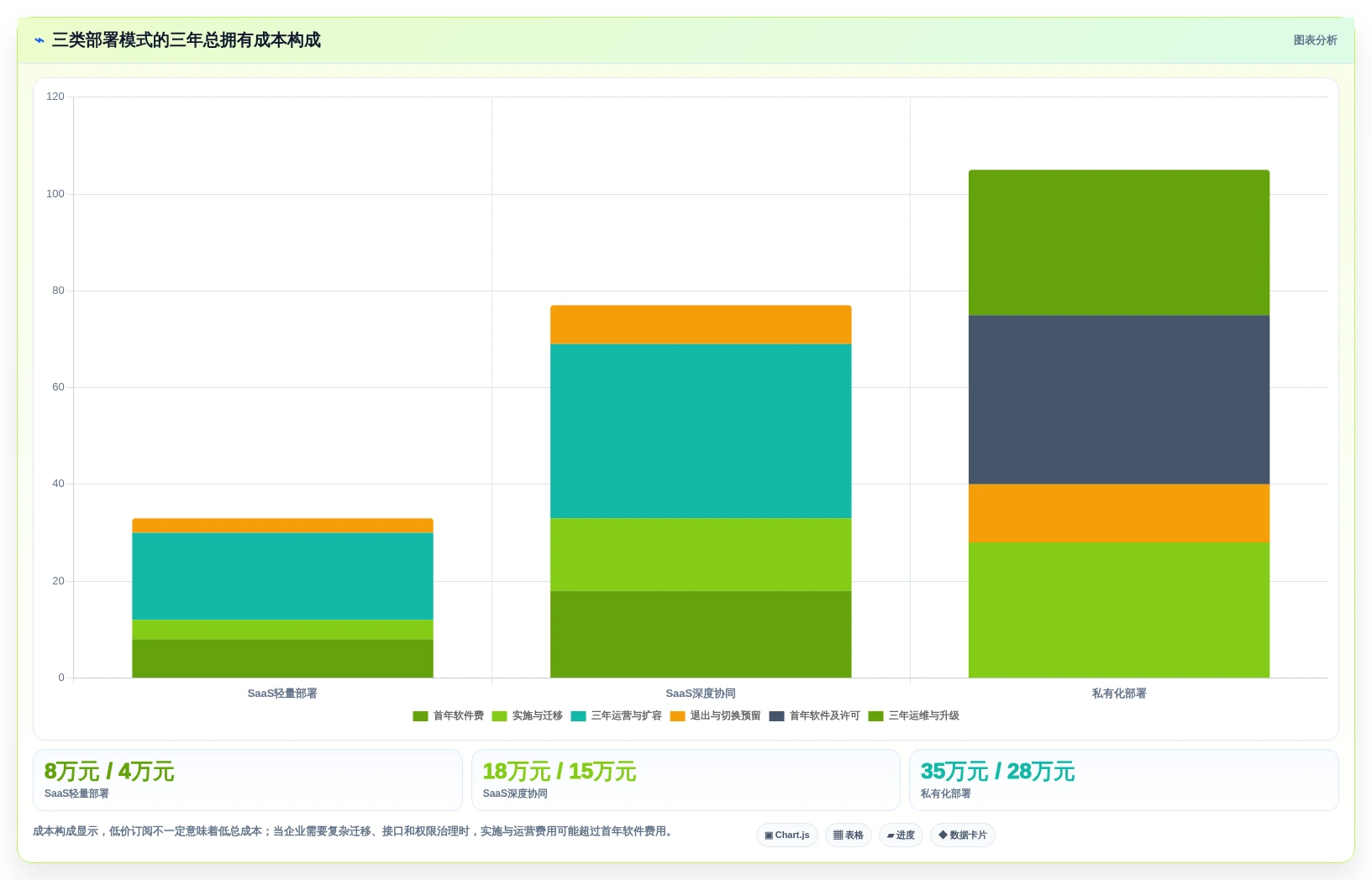The width and height of the screenshot is (1372, 880).
Task: Click the dark green bottom segment of SaaS轻量部署 bar
Action: [282, 658]
